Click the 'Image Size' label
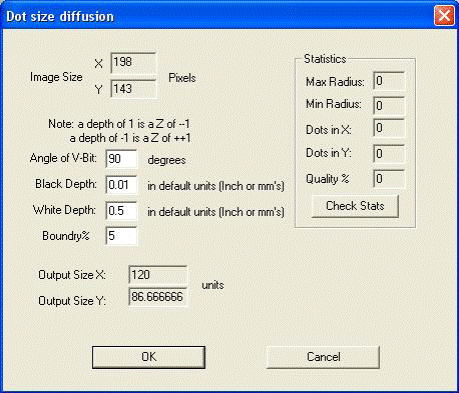This screenshot has height=393, width=459. coord(56,77)
